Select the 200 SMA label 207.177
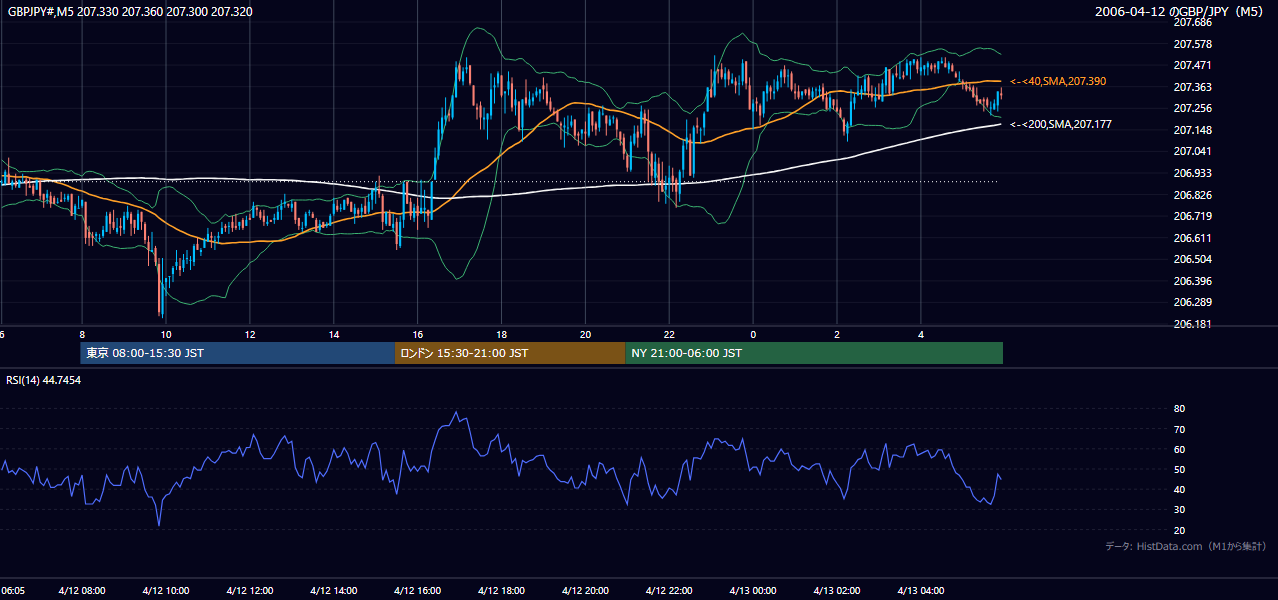1278x600 pixels. pyautogui.click(x=1061, y=125)
